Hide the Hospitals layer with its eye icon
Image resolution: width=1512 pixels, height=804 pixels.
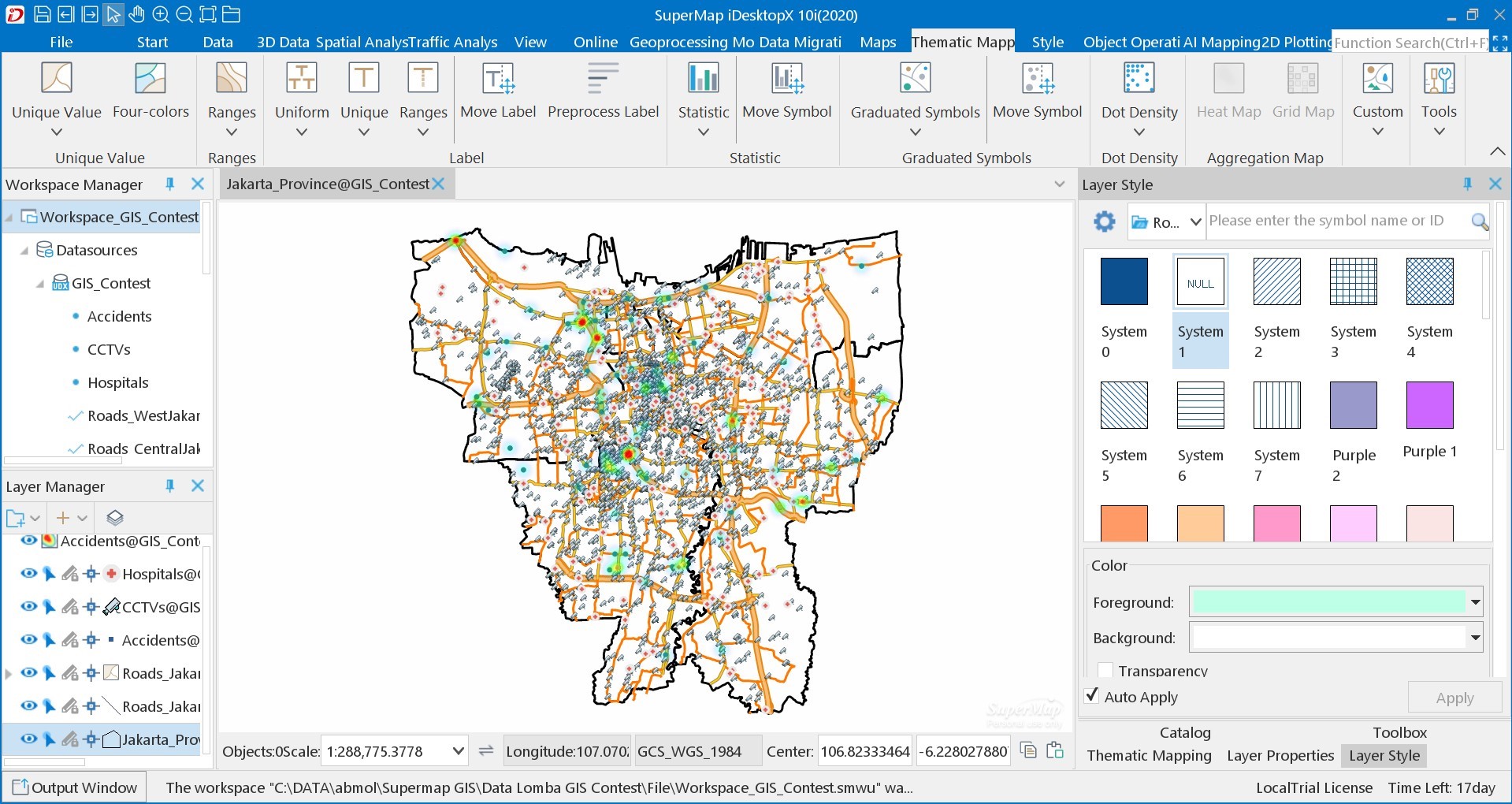click(x=29, y=573)
